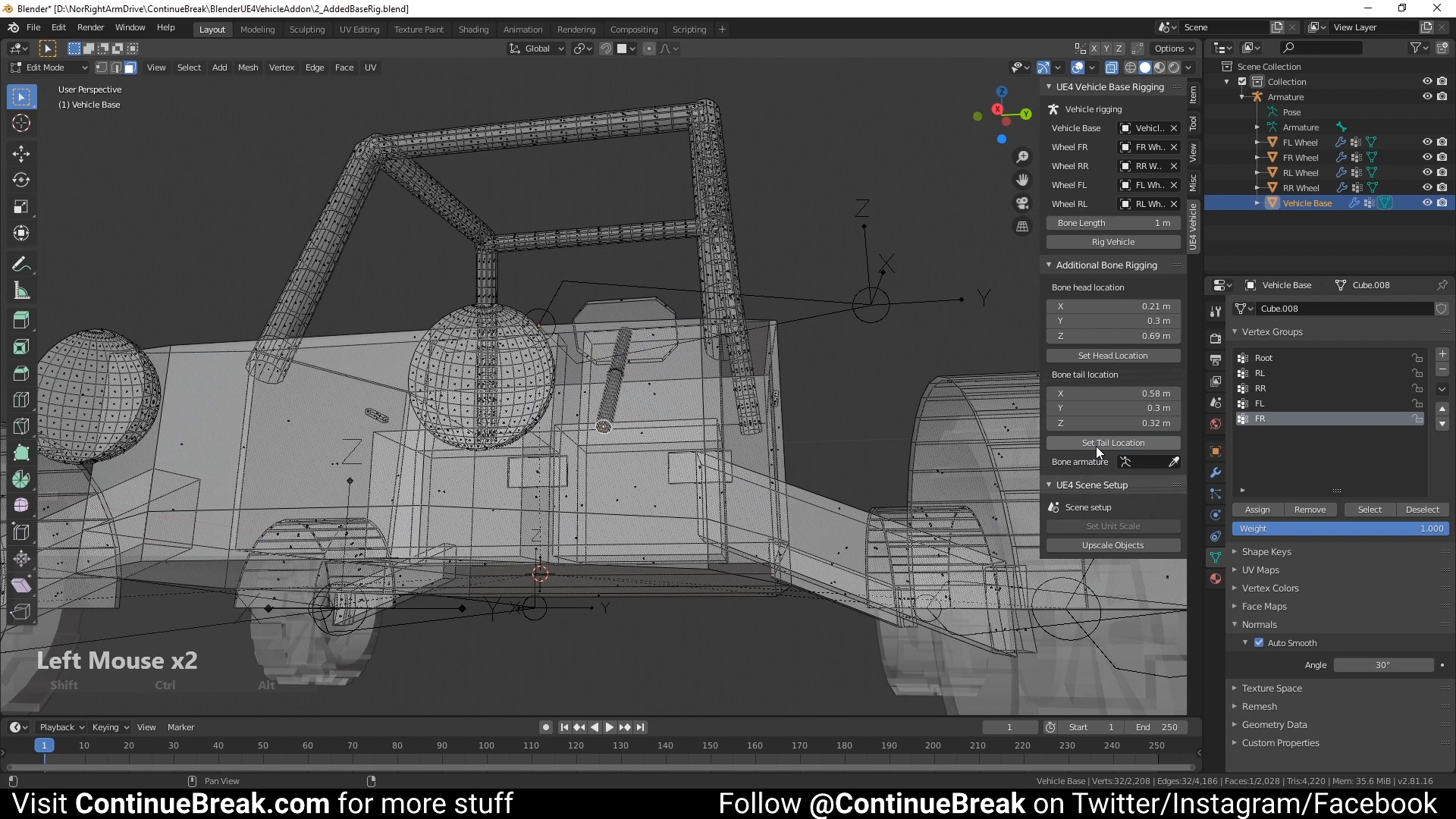Collapse UE4 Vehicle Base Rigging panel

click(x=1049, y=87)
